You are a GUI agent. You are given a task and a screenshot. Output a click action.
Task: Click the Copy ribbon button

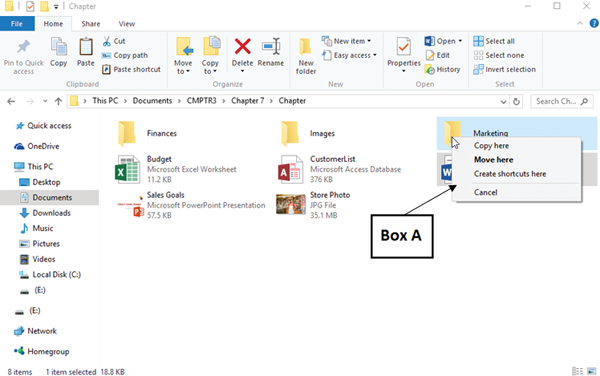pyautogui.click(x=59, y=52)
